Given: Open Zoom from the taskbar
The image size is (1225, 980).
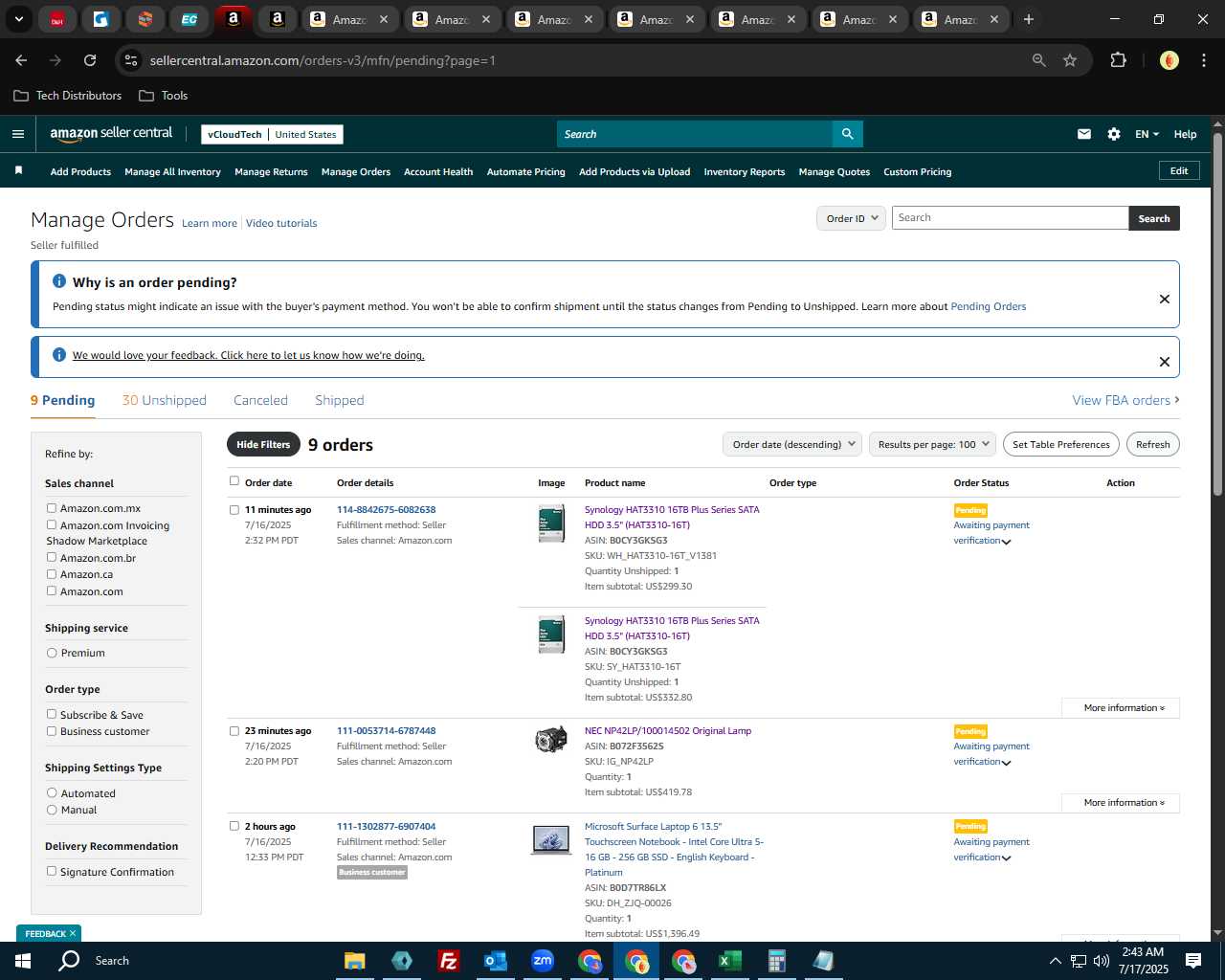Looking at the screenshot, I should 543,961.
